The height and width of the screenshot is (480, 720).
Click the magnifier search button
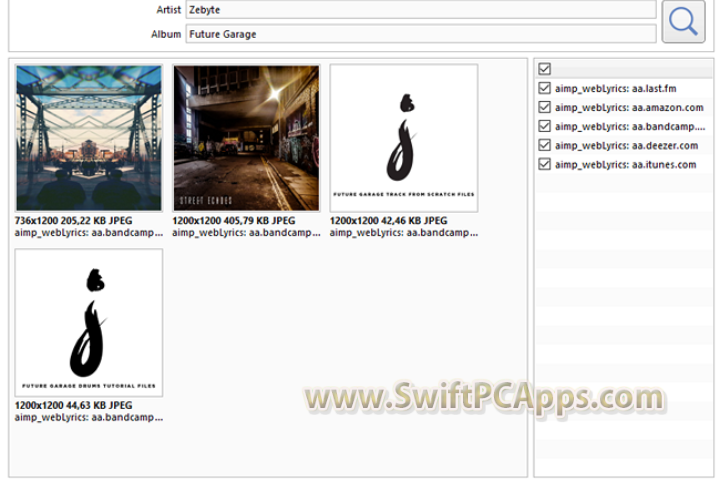(x=683, y=22)
